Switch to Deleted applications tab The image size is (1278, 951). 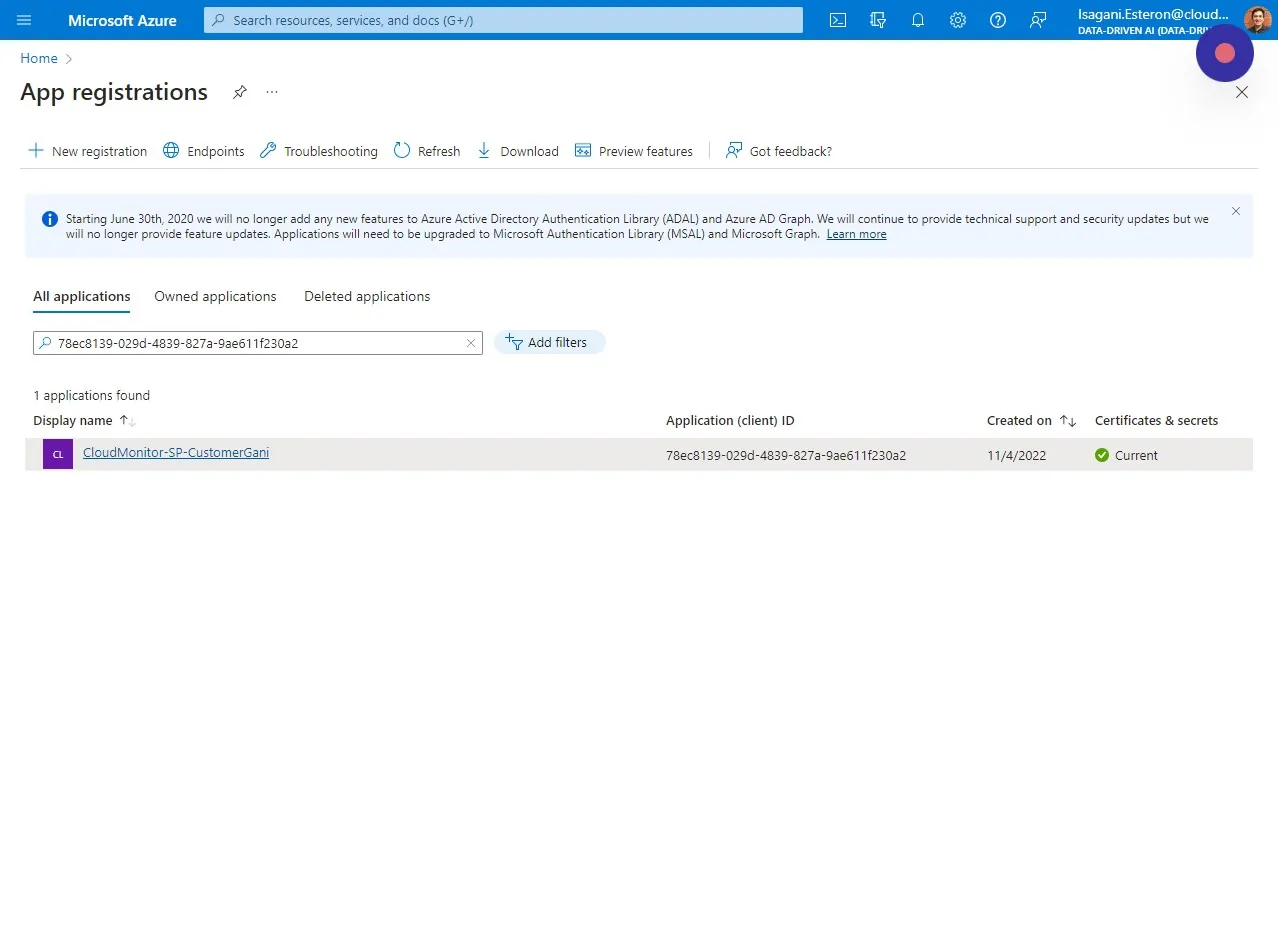tap(367, 297)
